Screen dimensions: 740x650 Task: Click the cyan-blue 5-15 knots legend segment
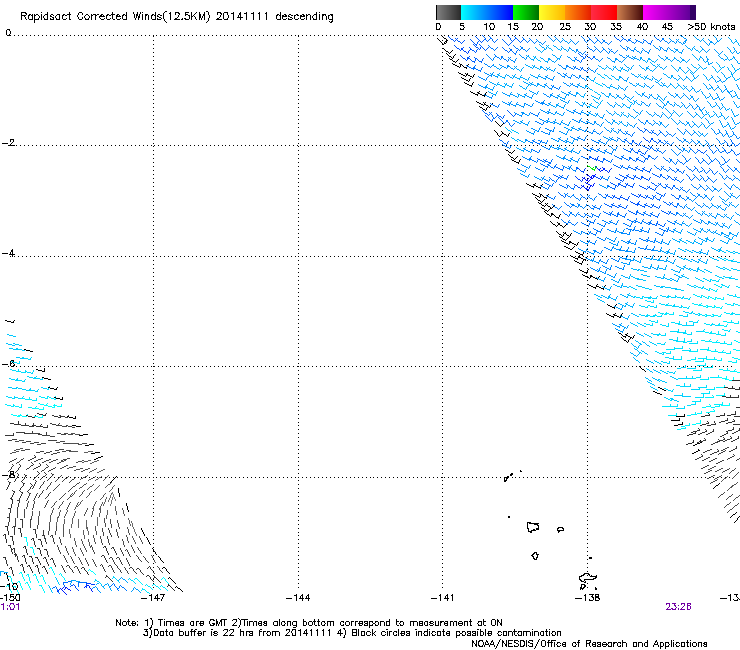click(x=487, y=12)
